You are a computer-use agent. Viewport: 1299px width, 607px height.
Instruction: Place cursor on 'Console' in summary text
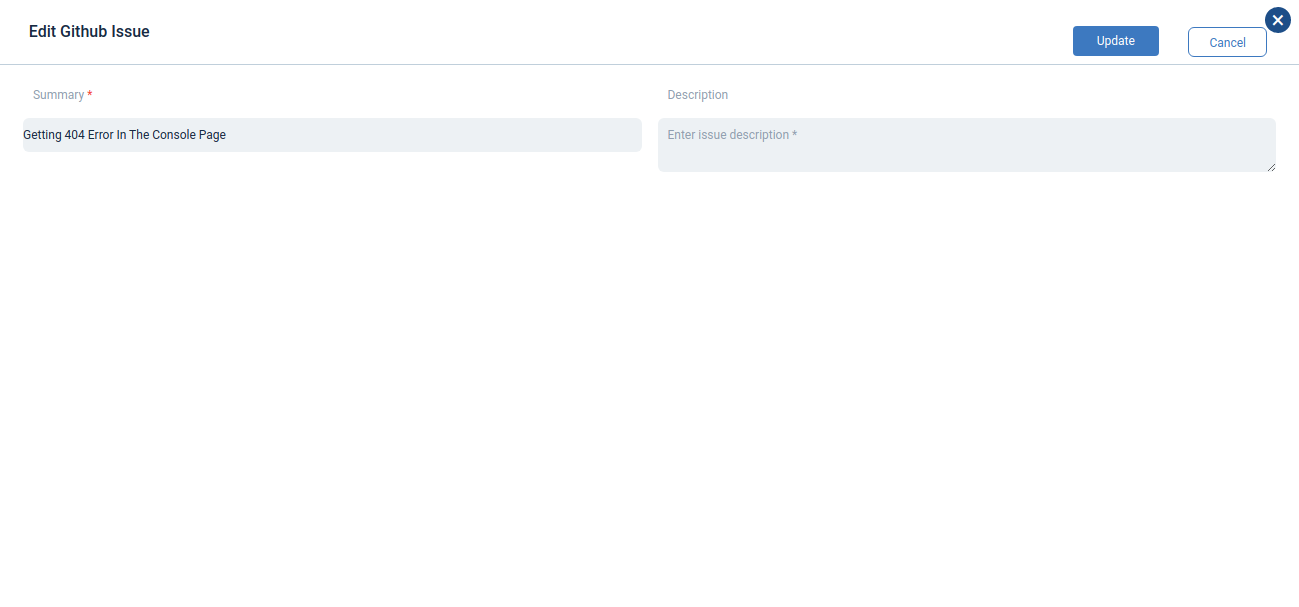(x=173, y=135)
